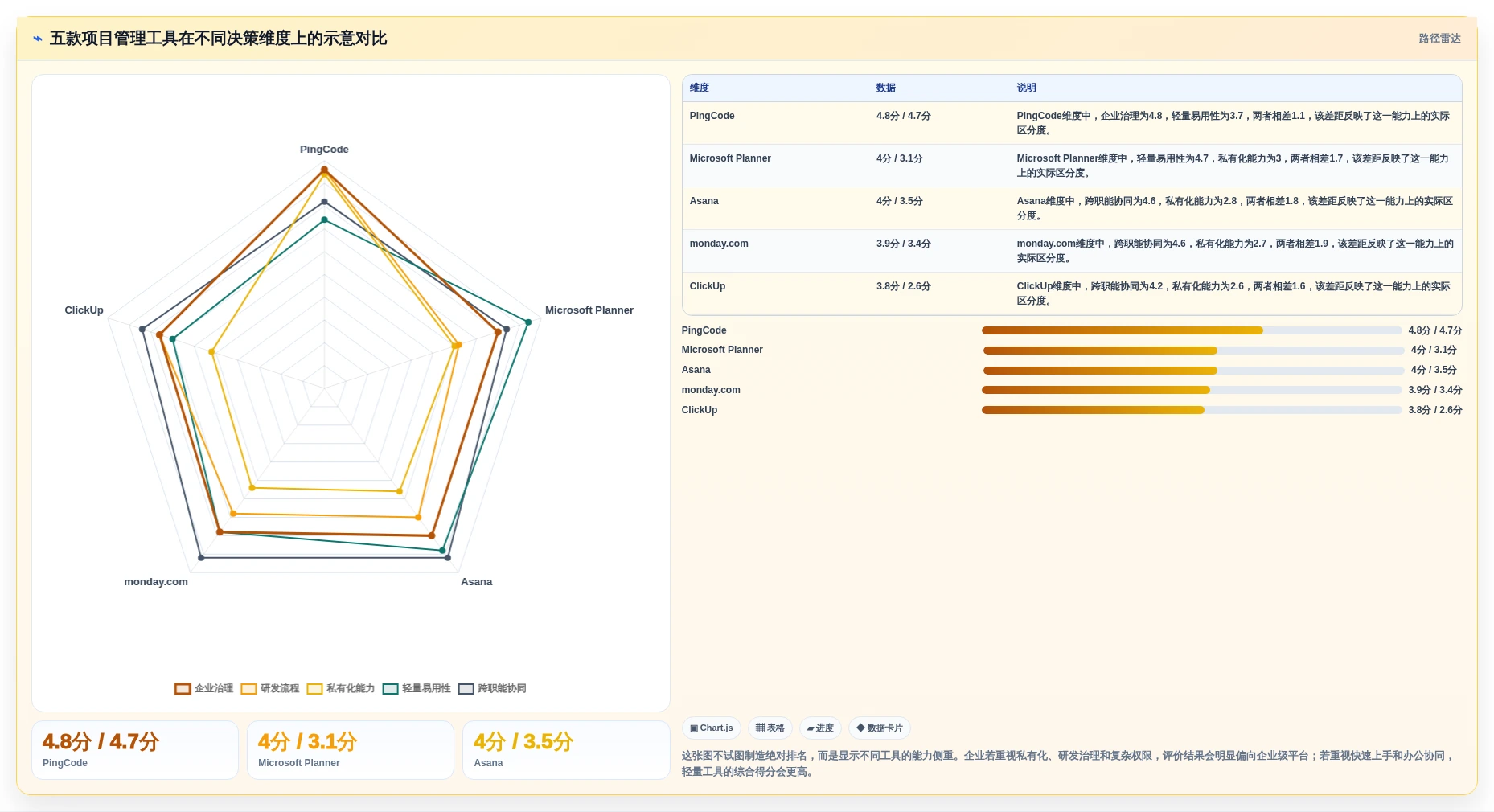Click the Asana axis label on the radar
This screenshot has width=1494, height=812.
tap(476, 582)
